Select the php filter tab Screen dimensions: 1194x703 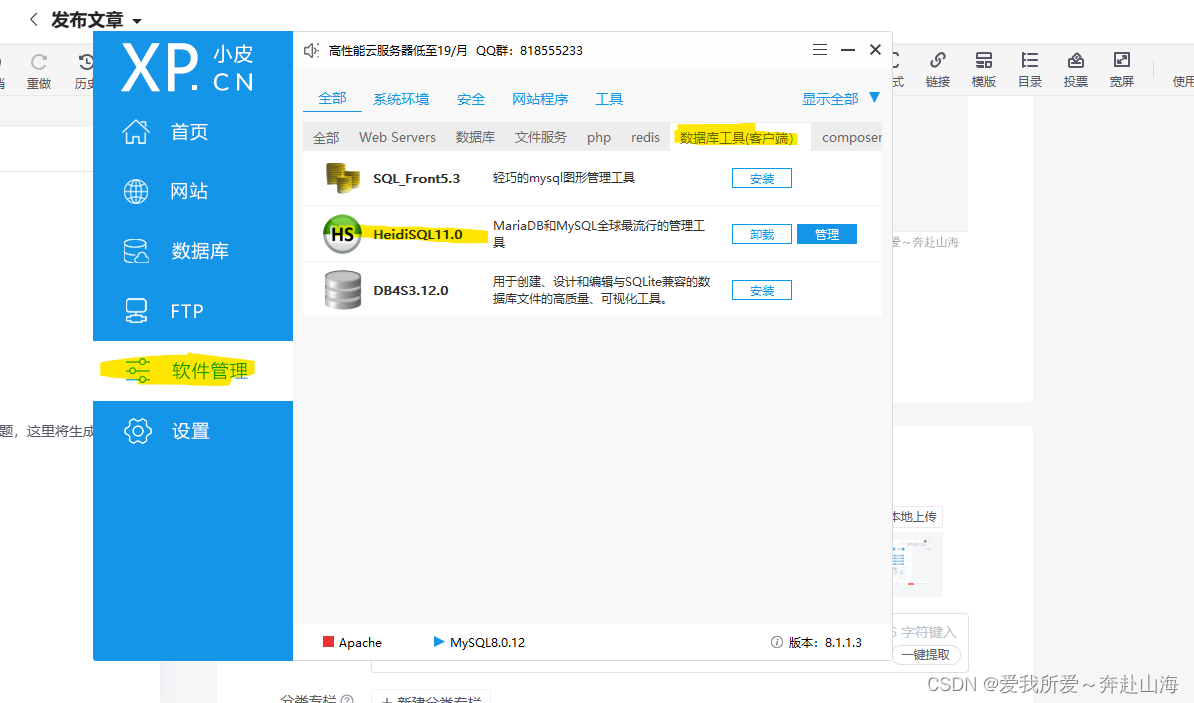pyautogui.click(x=599, y=137)
